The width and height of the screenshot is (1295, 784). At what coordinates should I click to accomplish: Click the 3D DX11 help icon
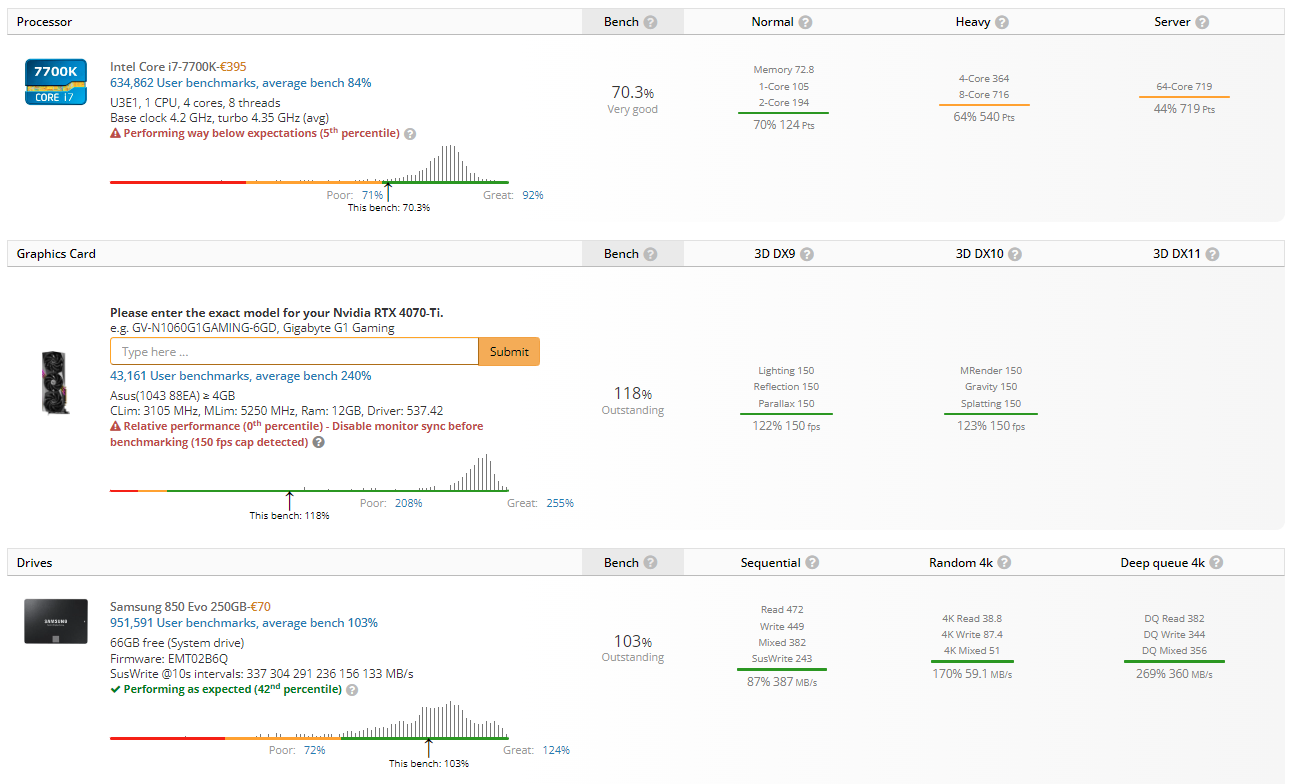1212,254
